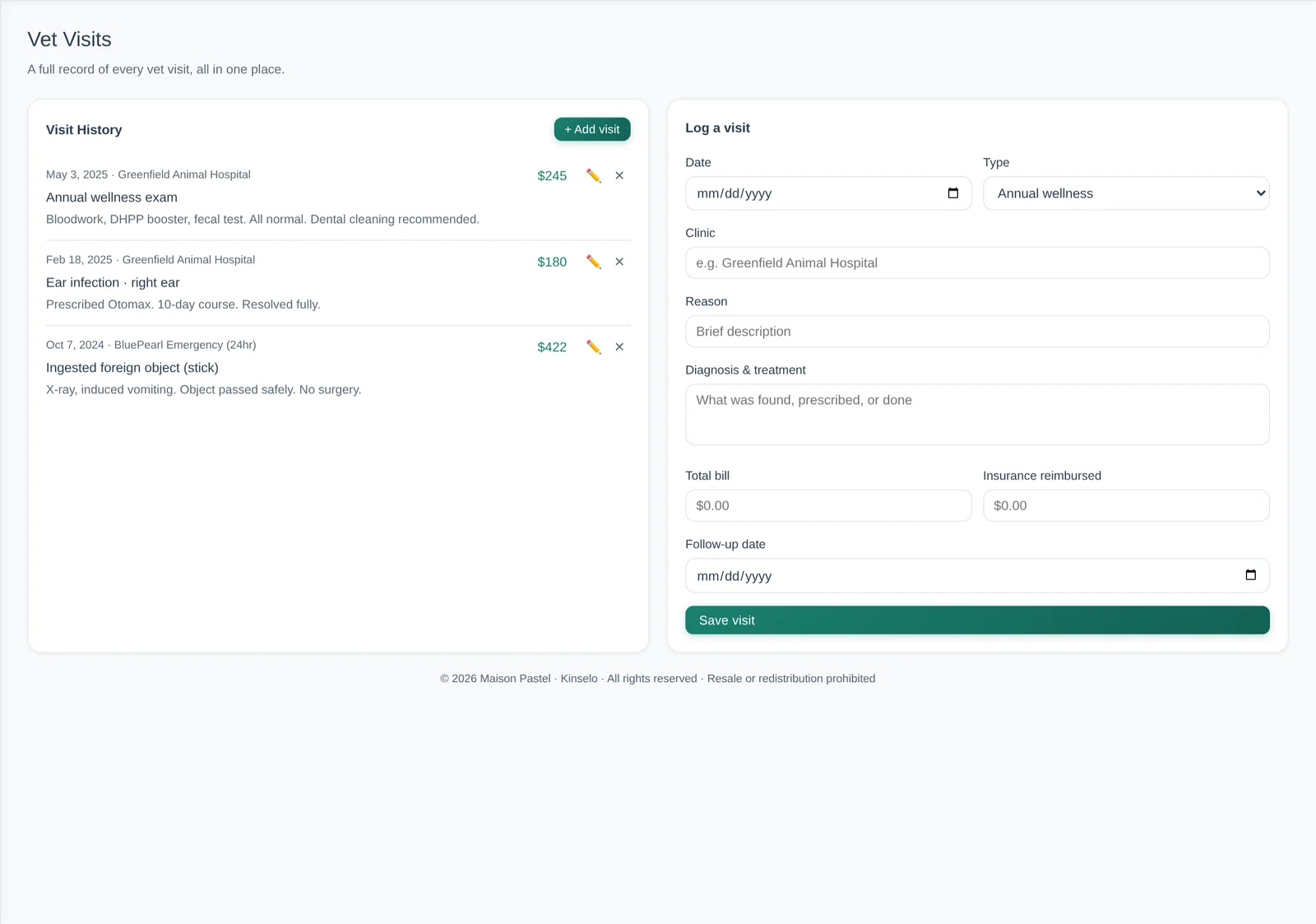Click the 'Log a visit' heading
The width and height of the screenshot is (1316, 924).
coord(718,128)
